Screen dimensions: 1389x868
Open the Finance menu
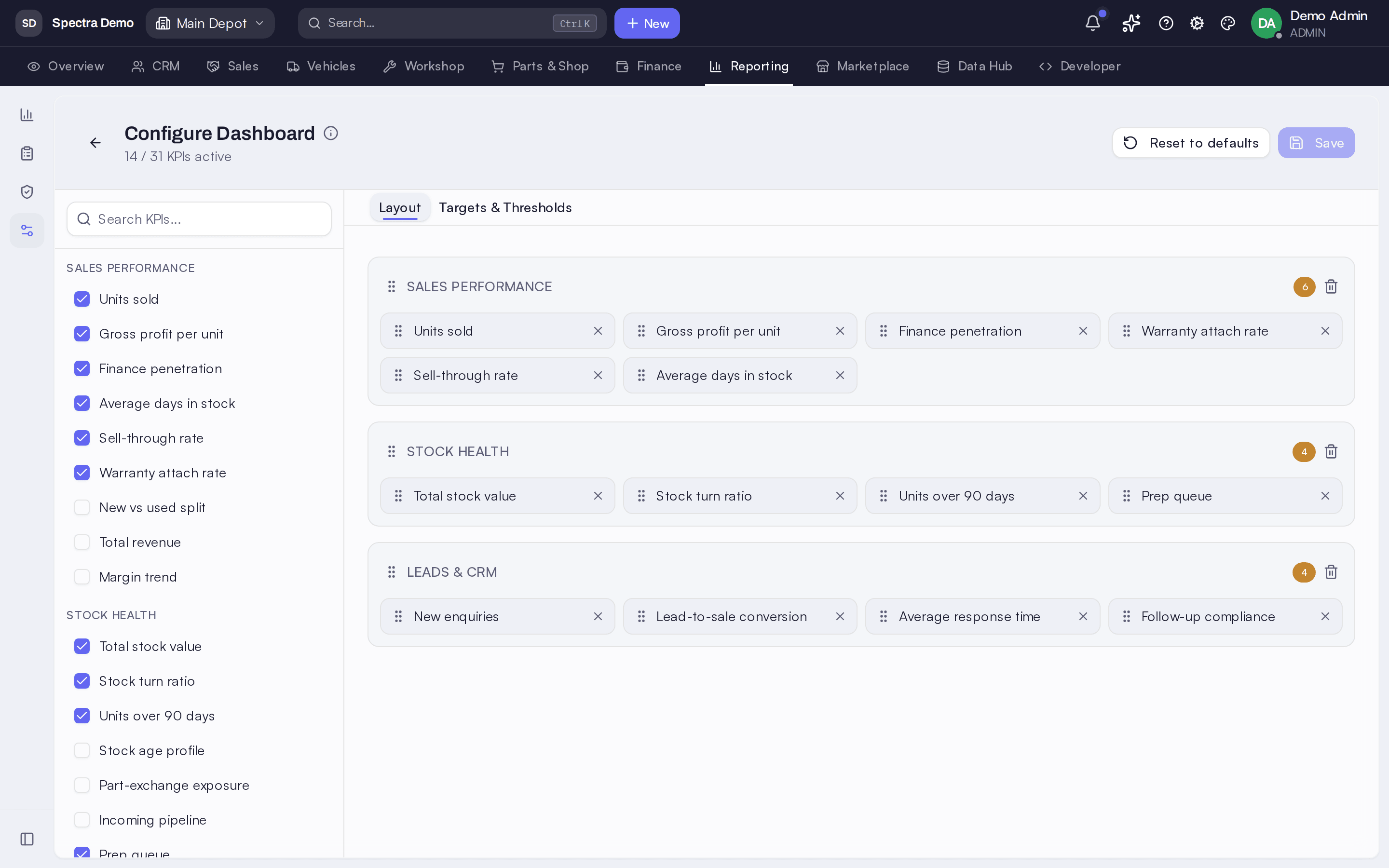[x=649, y=67]
